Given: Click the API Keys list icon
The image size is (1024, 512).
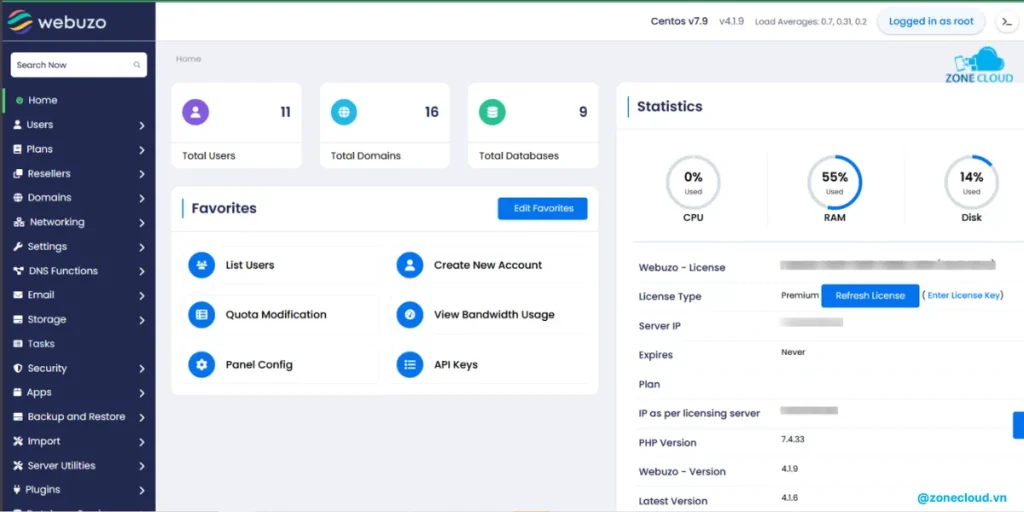Looking at the screenshot, I should [409, 364].
